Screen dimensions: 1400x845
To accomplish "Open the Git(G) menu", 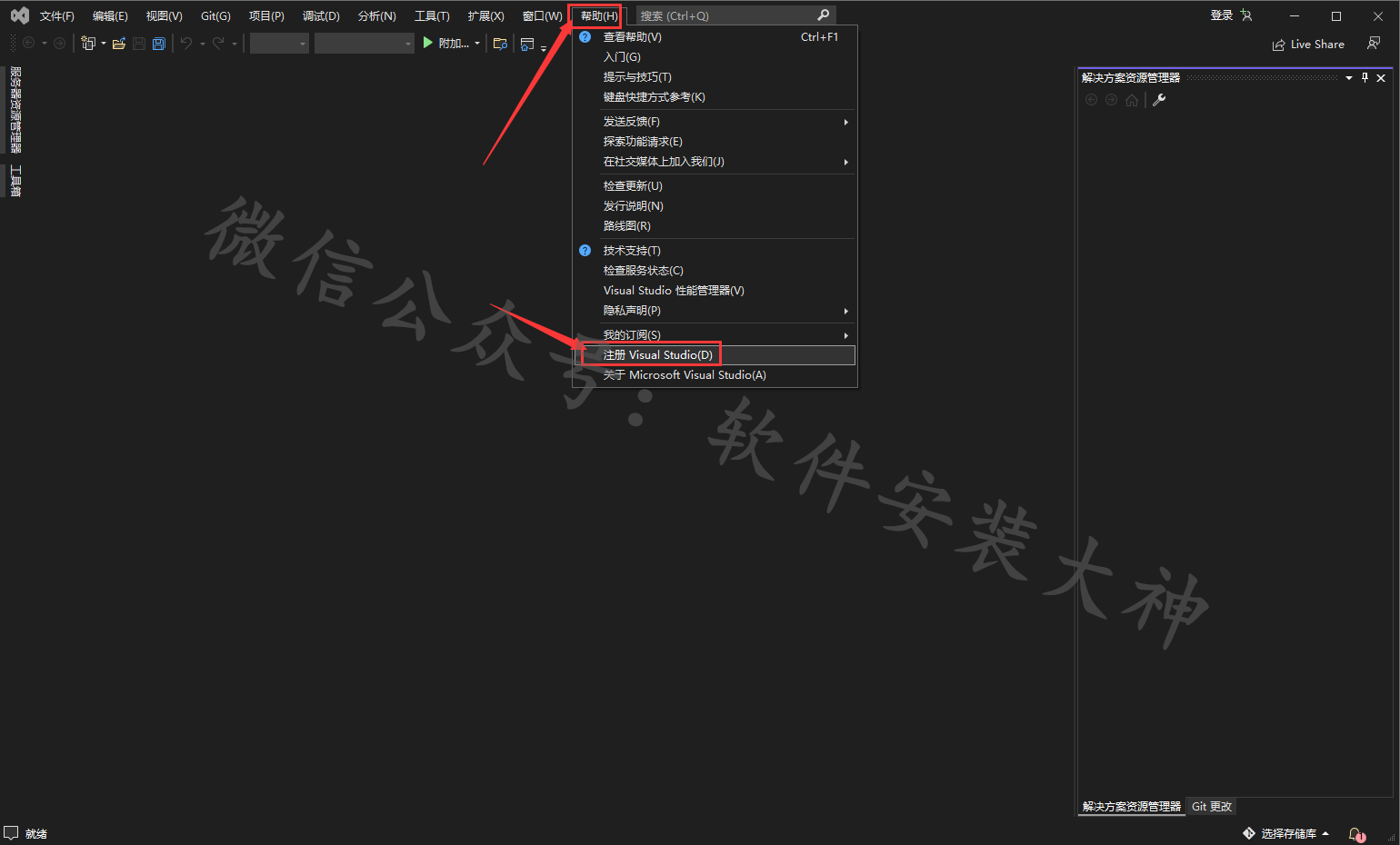I will pyautogui.click(x=215, y=16).
